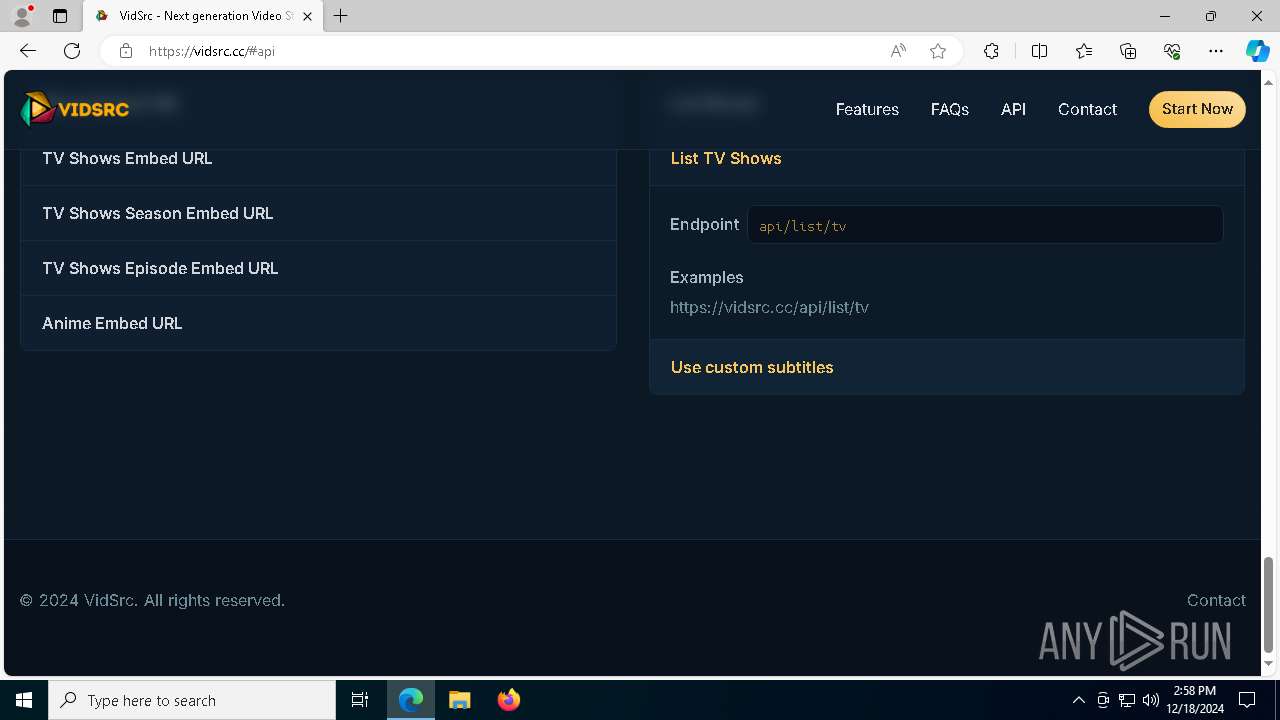Image resolution: width=1280 pixels, height=720 pixels.
Task: Open the Windows Start menu
Action: pyautogui.click(x=24, y=700)
